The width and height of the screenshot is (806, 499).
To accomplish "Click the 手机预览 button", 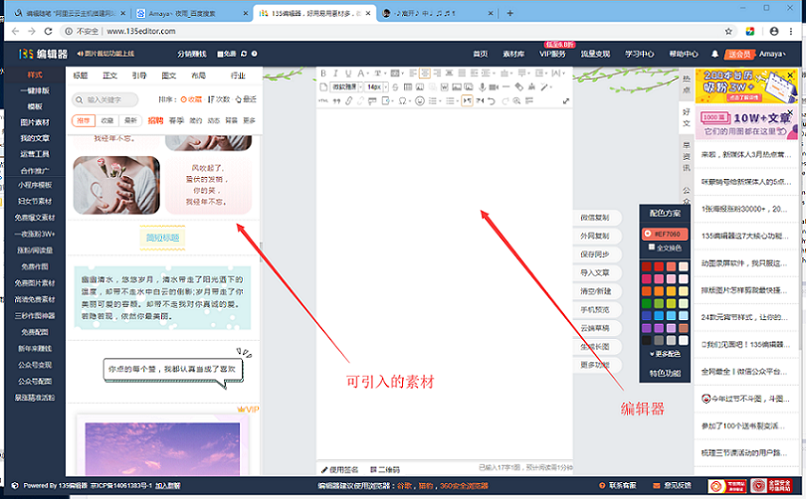I will pyautogui.click(x=595, y=310).
